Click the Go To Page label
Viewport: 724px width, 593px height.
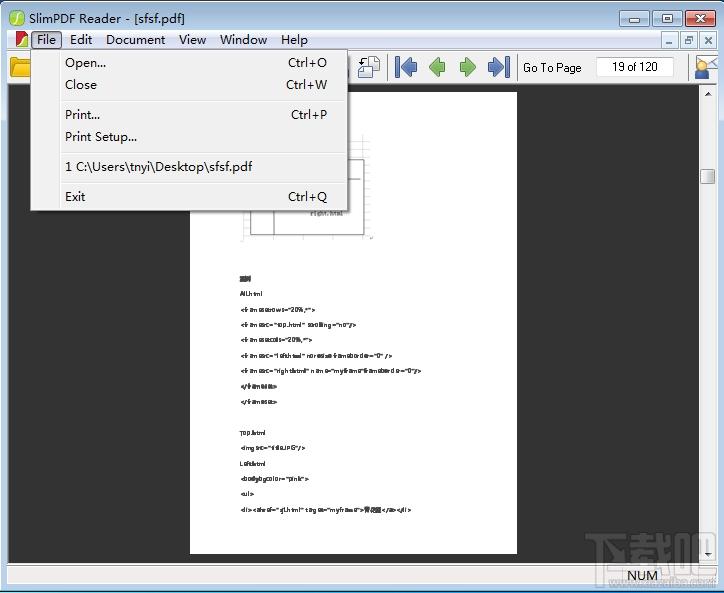coord(552,68)
